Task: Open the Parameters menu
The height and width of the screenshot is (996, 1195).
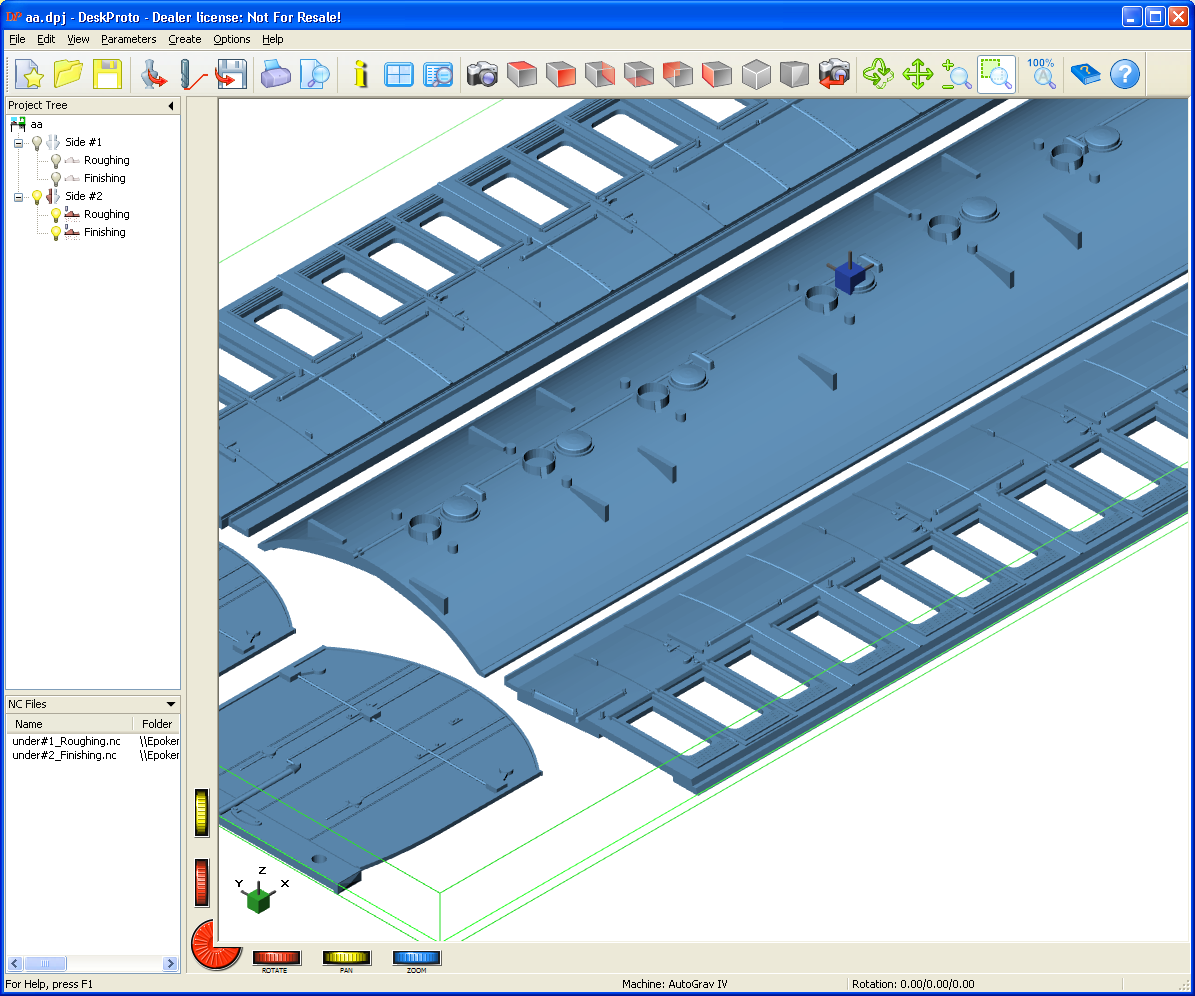Action: tap(128, 39)
